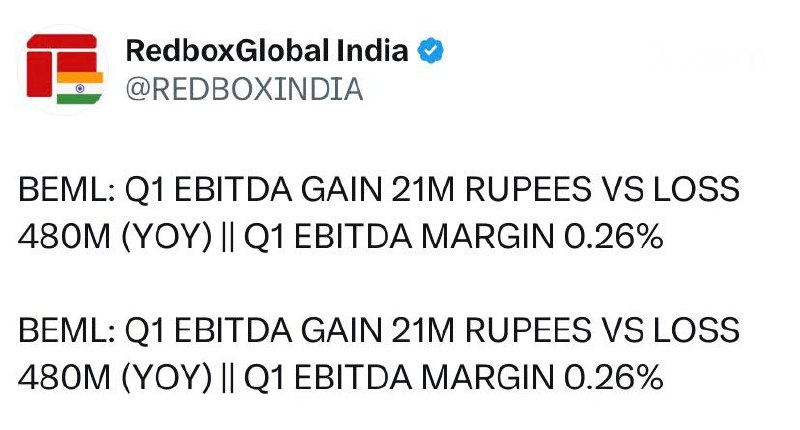Click the blue verified checkmark badge
The height and width of the screenshot is (430, 800).
pyautogui.click(x=431, y=50)
